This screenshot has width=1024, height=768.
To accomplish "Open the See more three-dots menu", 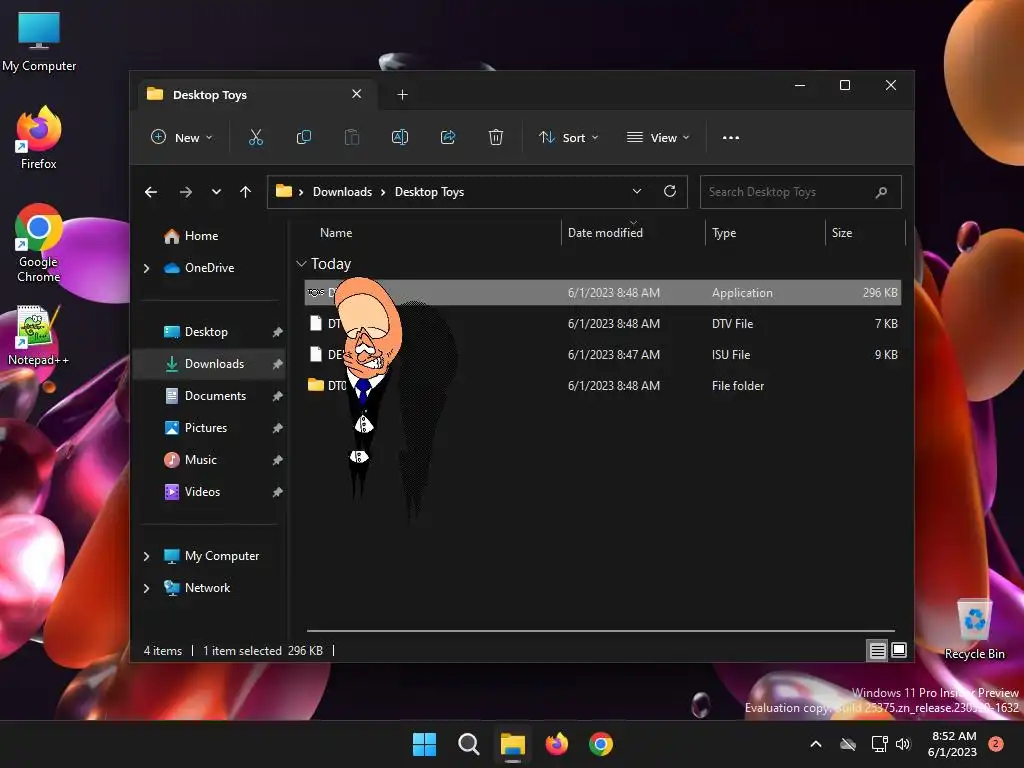I will 731,138.
